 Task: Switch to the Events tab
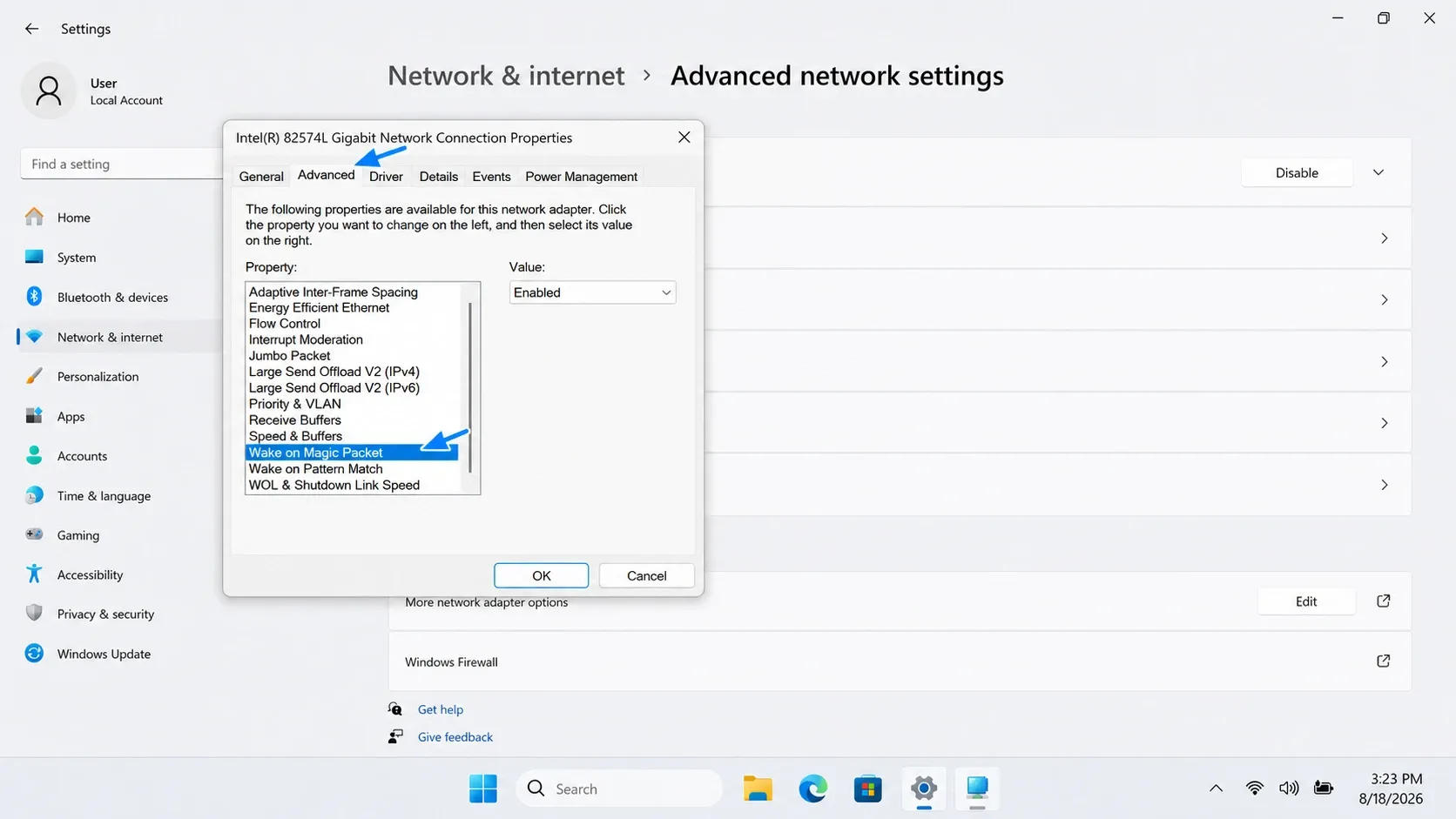[491, 177]
